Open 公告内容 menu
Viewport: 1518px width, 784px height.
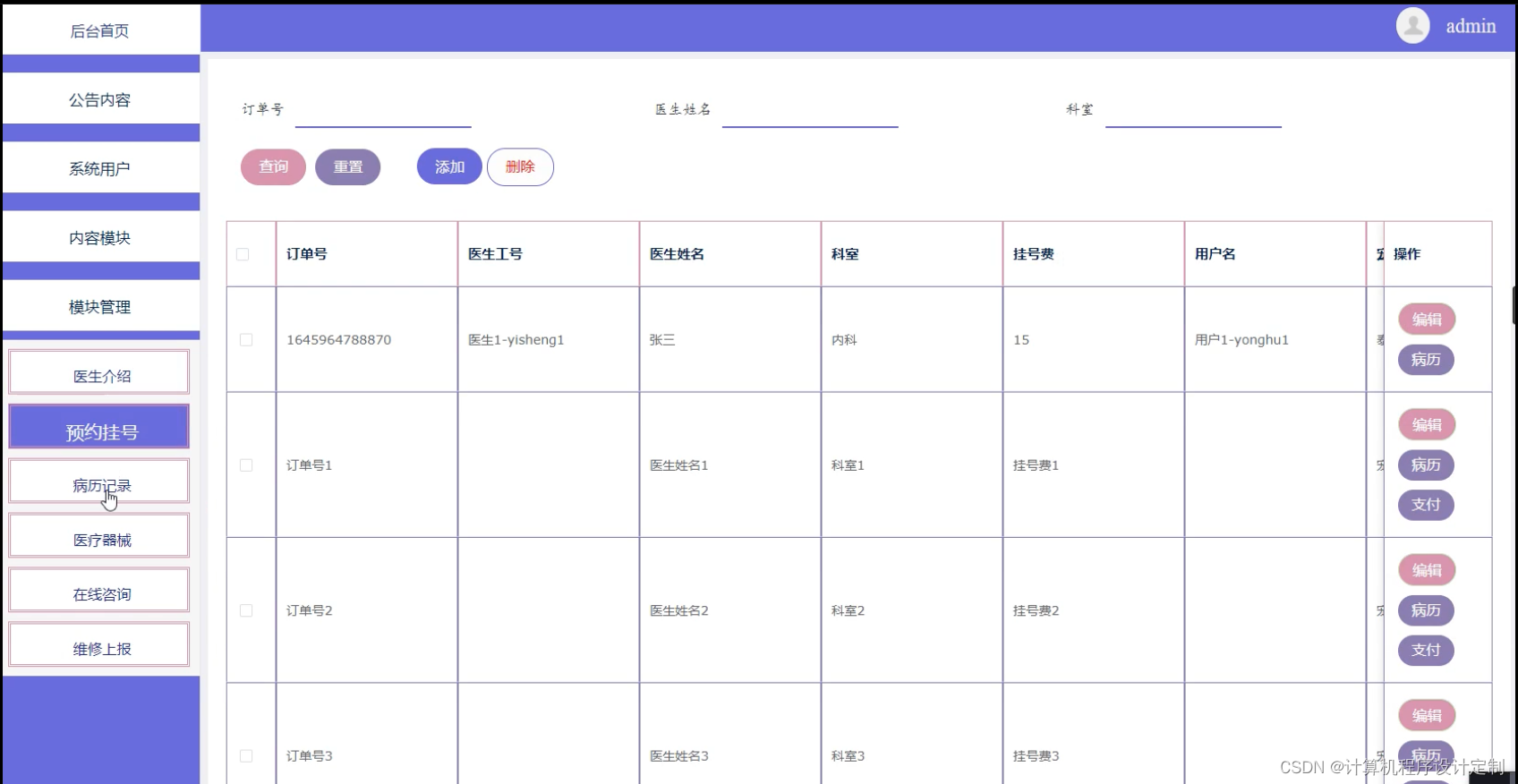[100, 99]
